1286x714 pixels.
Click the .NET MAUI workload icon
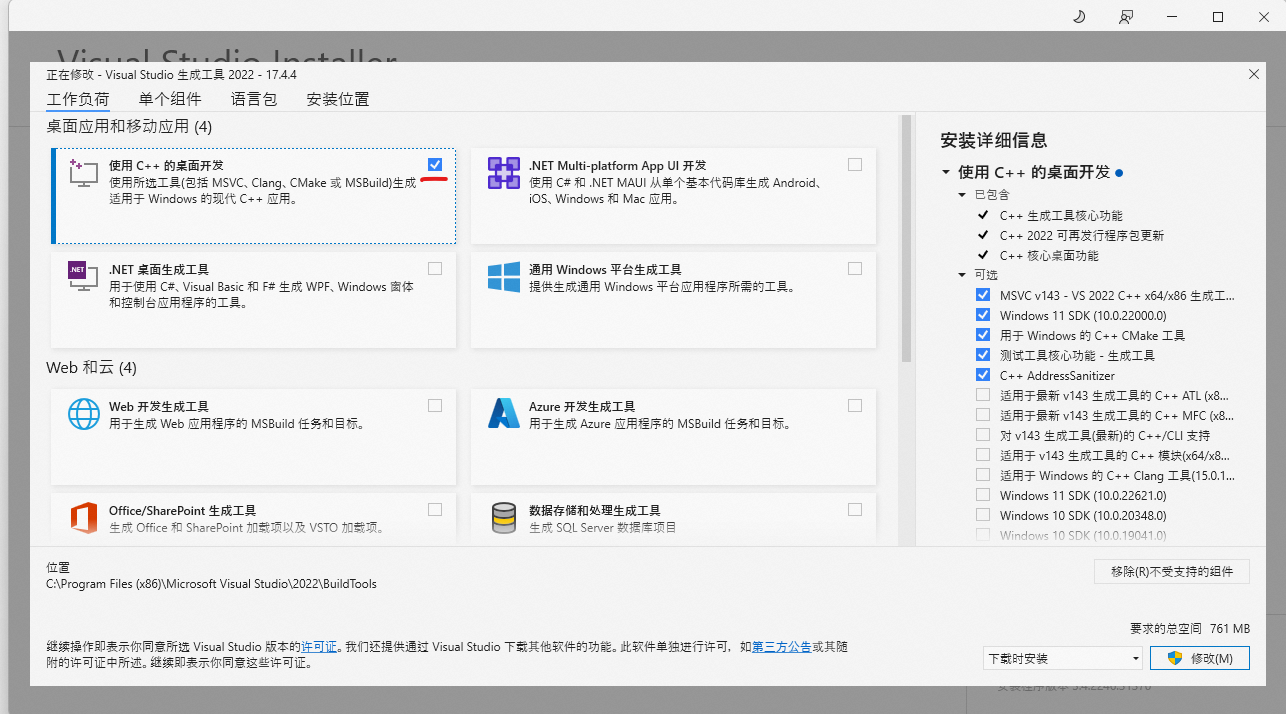coord(503,173)
